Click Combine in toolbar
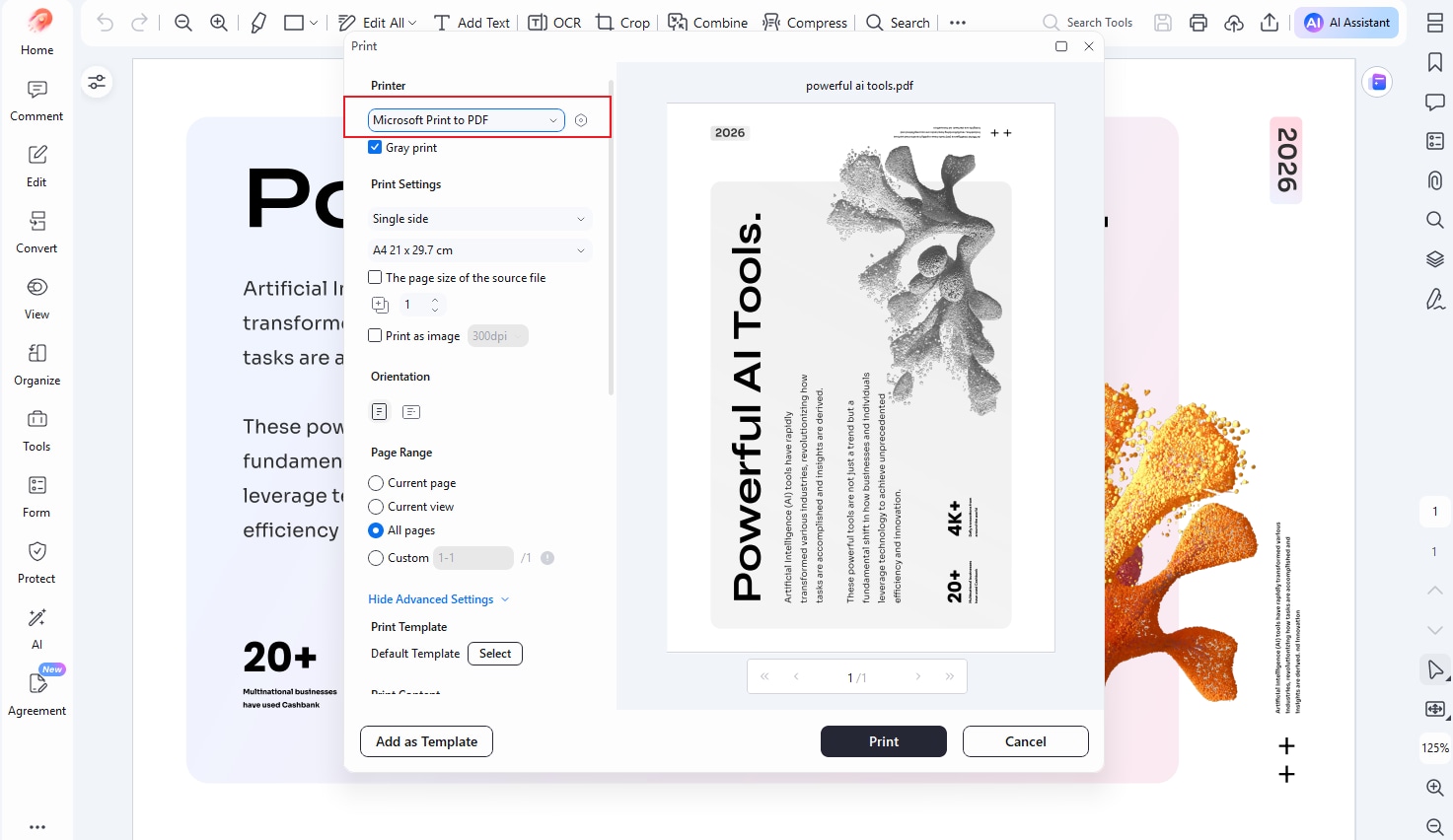 708,22
